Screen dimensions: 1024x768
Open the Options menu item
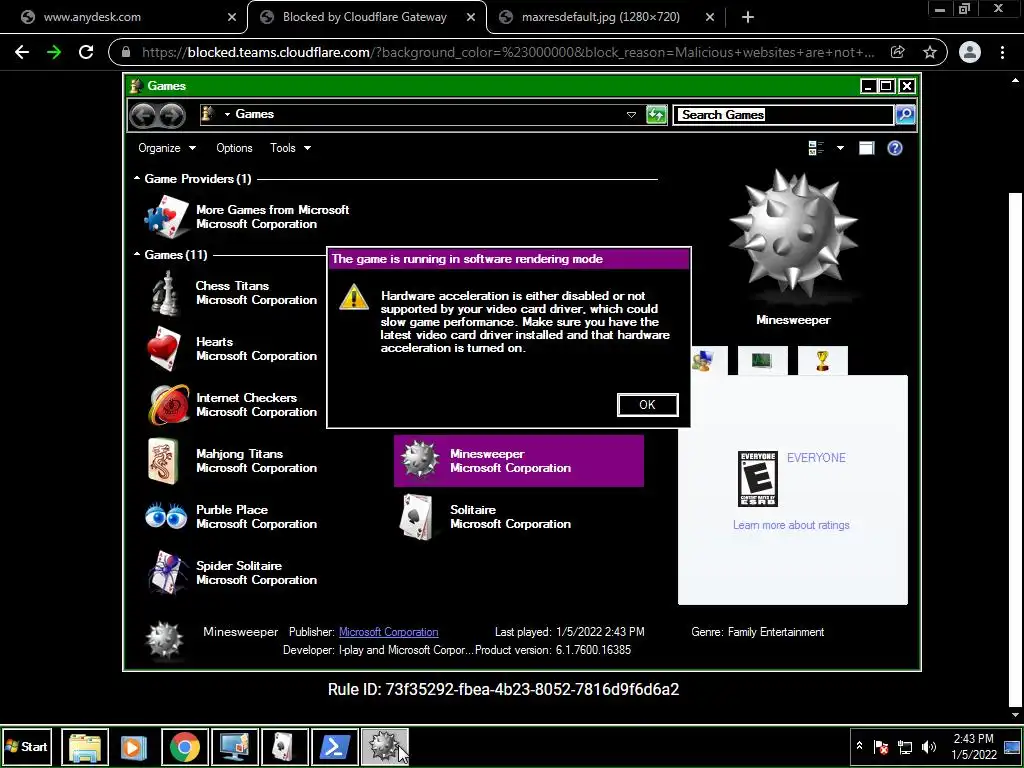234,148
